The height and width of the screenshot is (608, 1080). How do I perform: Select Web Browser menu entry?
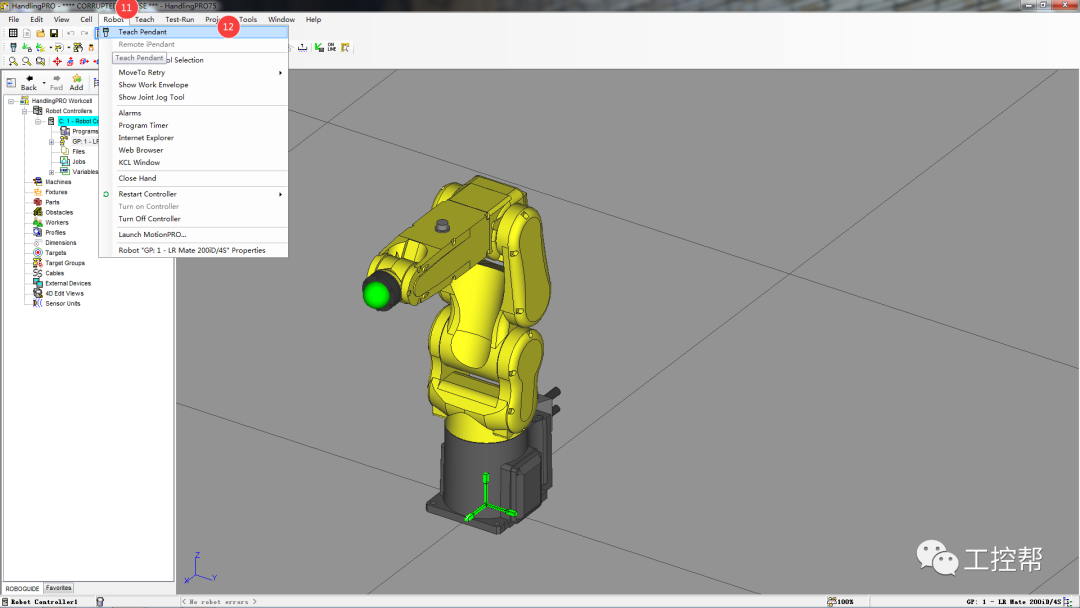click(194, 150)
